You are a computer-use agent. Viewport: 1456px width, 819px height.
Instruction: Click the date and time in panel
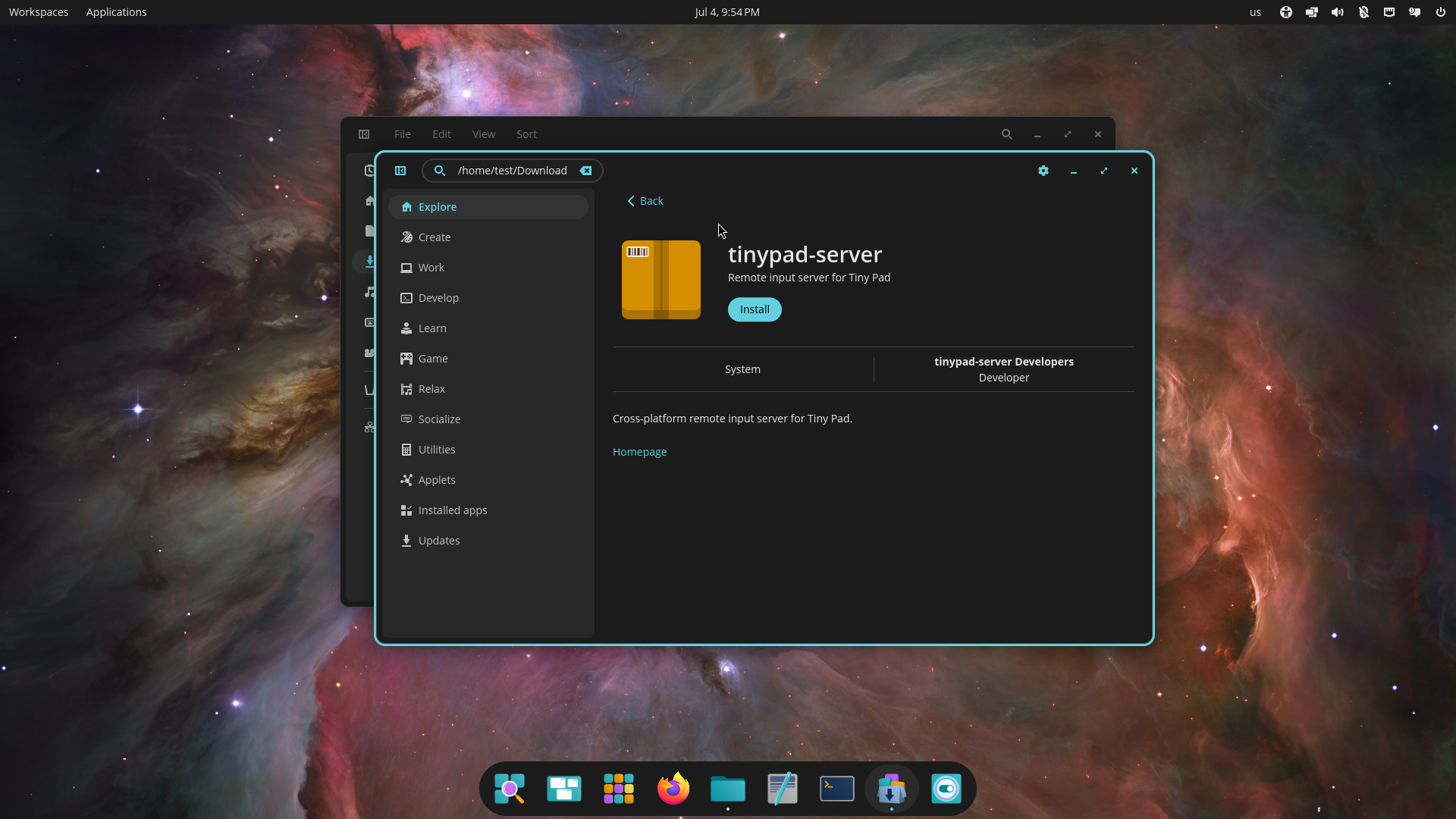[727, 12]
